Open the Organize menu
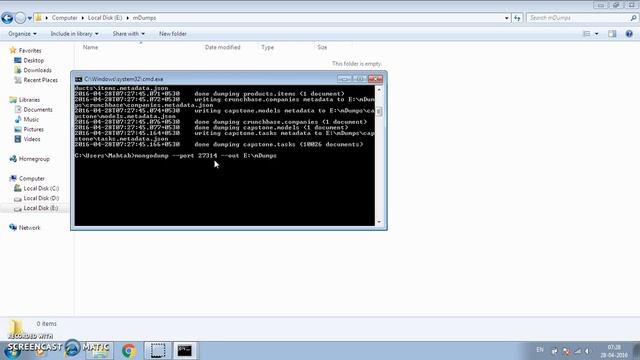 click(x=22, y=34)
